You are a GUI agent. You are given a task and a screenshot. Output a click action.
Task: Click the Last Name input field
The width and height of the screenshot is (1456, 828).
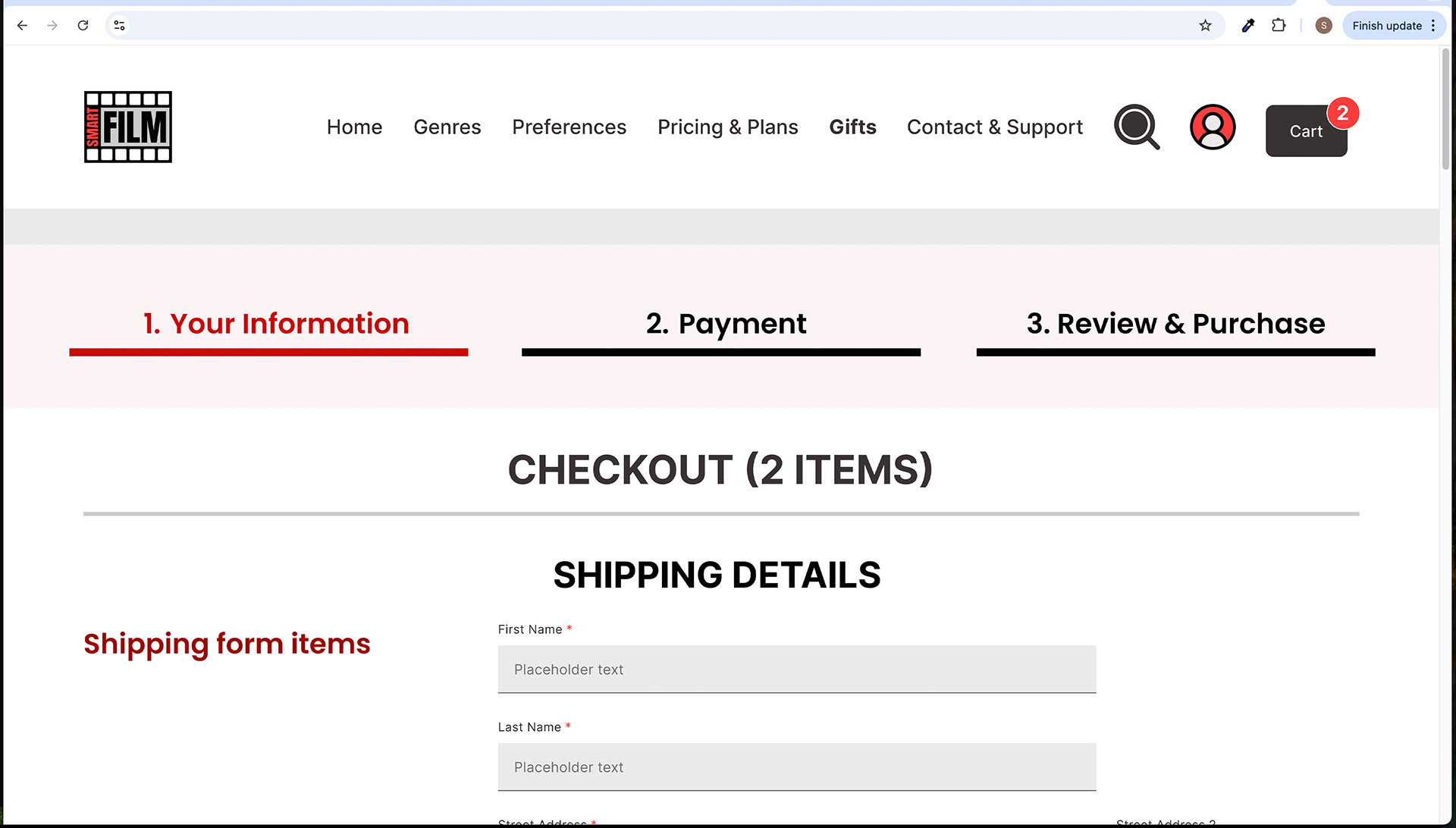point(796,767)
